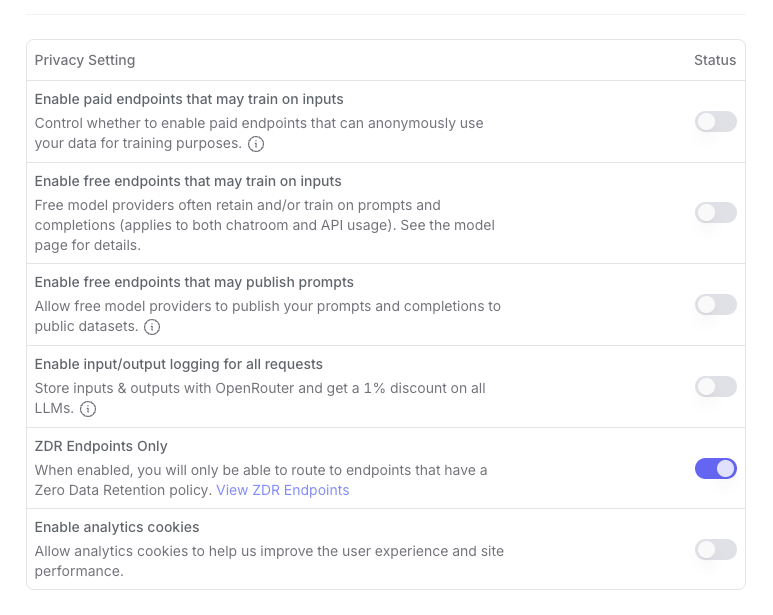Viewport: 773px width, 615px height.
Task: Click the 'ZDR Endpoints Only' title
Action: tap(101, 446)
